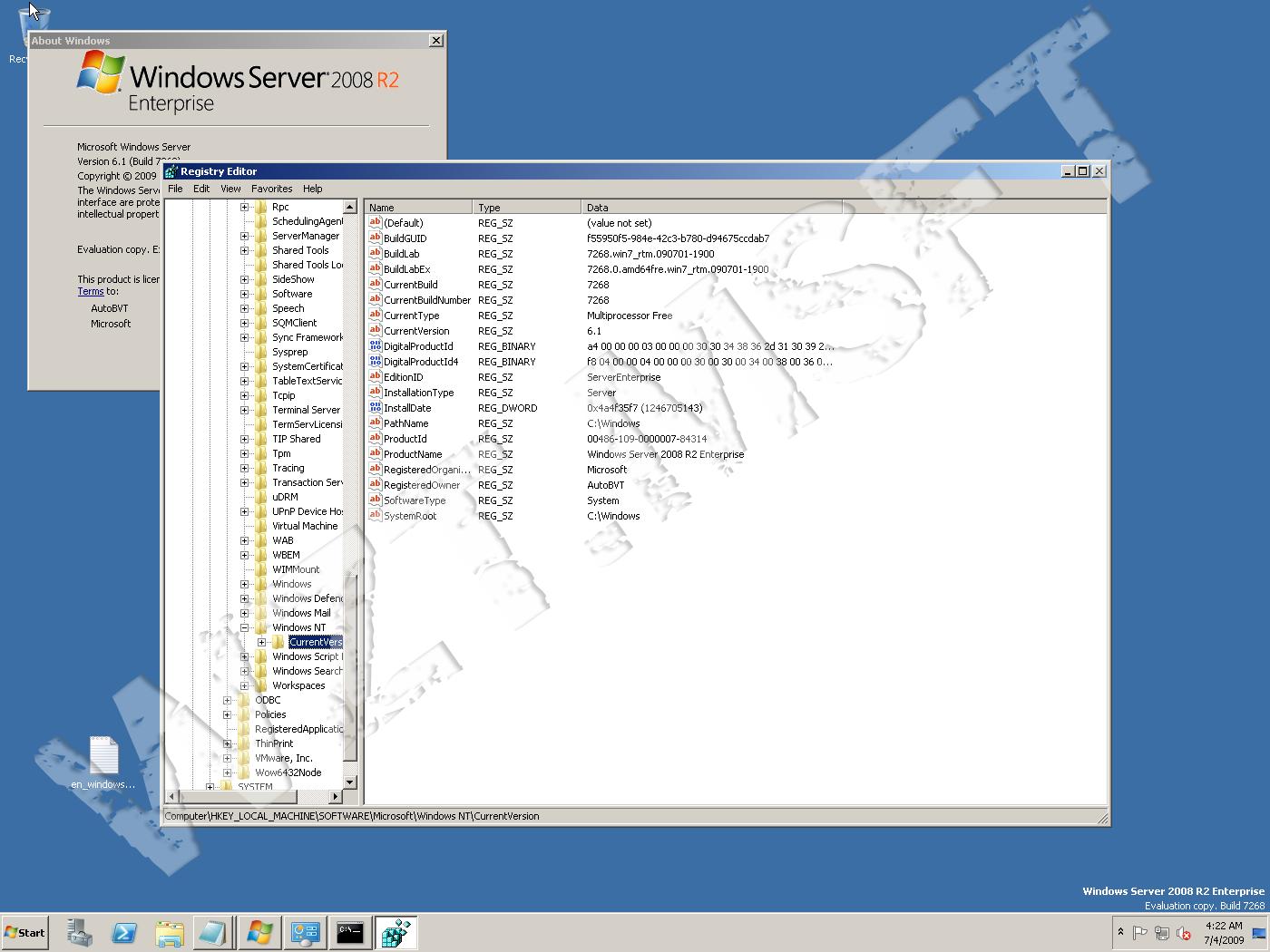The width and height of the screenshot is (1270, 952).
Task: Open Edit menu in Registry Editor
Action: click(201, 189)
